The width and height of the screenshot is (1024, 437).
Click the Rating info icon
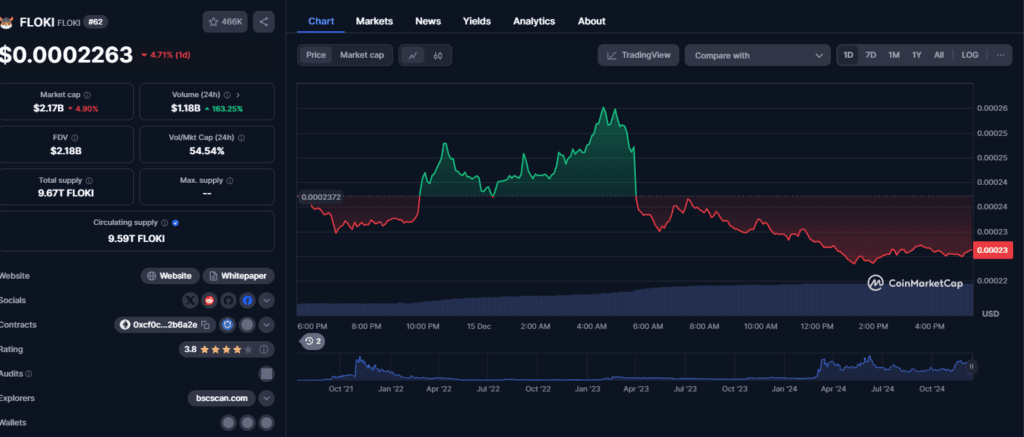[263, 349]
